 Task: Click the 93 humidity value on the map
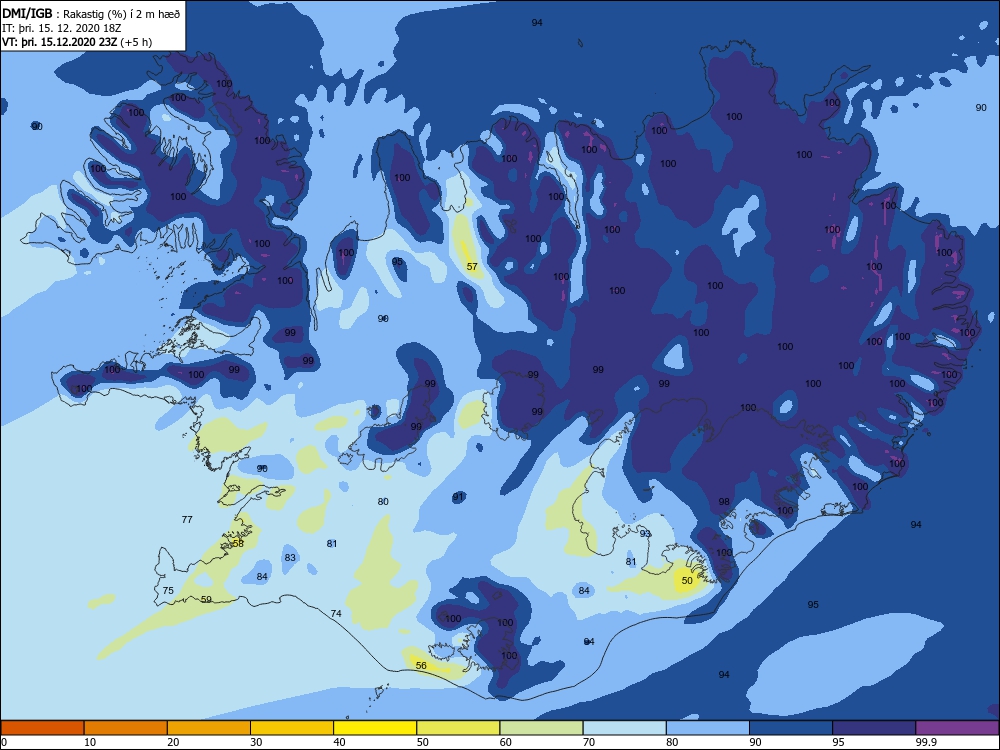point(645,534)
